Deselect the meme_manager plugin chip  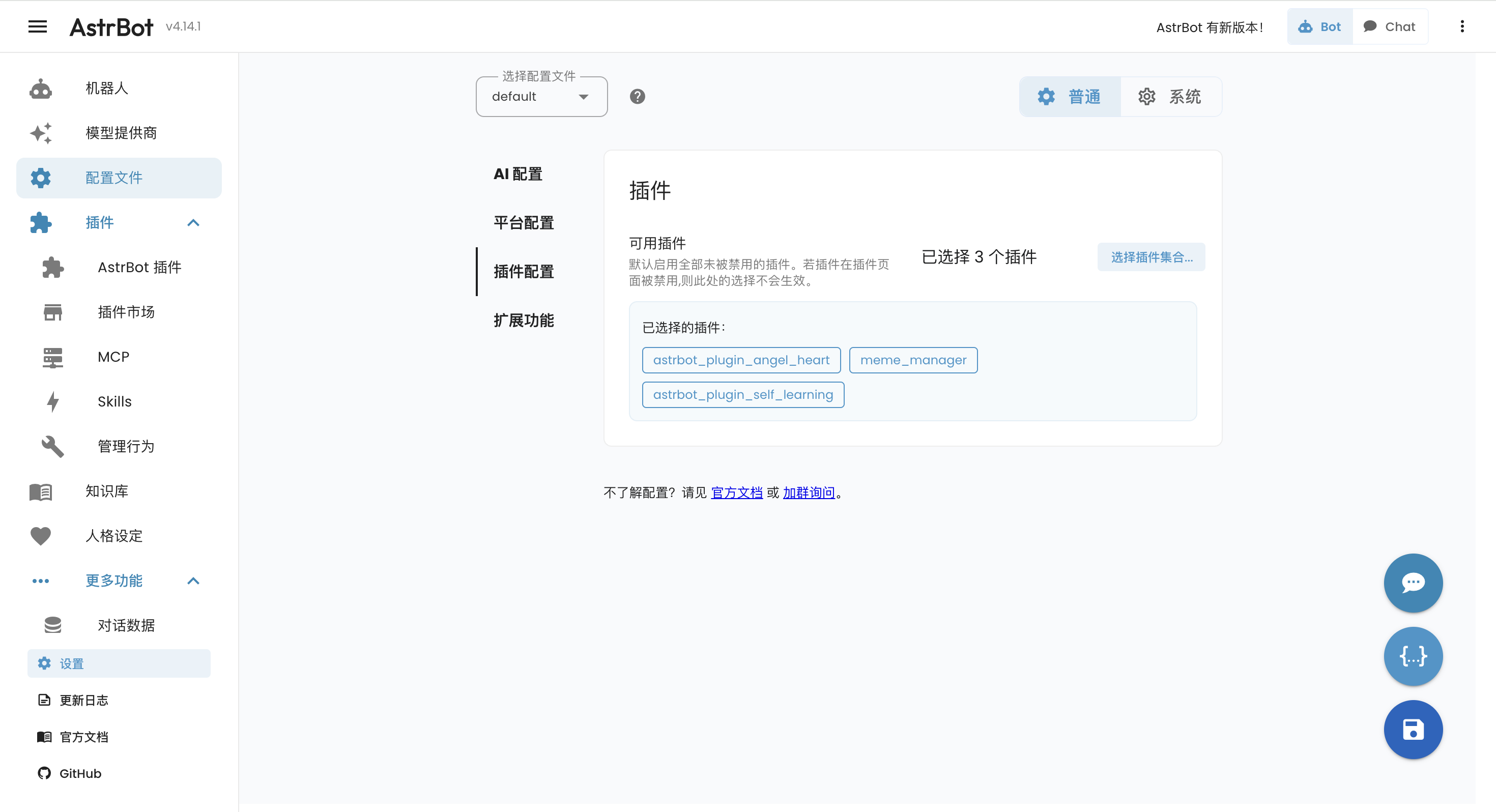tap(913, 360)
